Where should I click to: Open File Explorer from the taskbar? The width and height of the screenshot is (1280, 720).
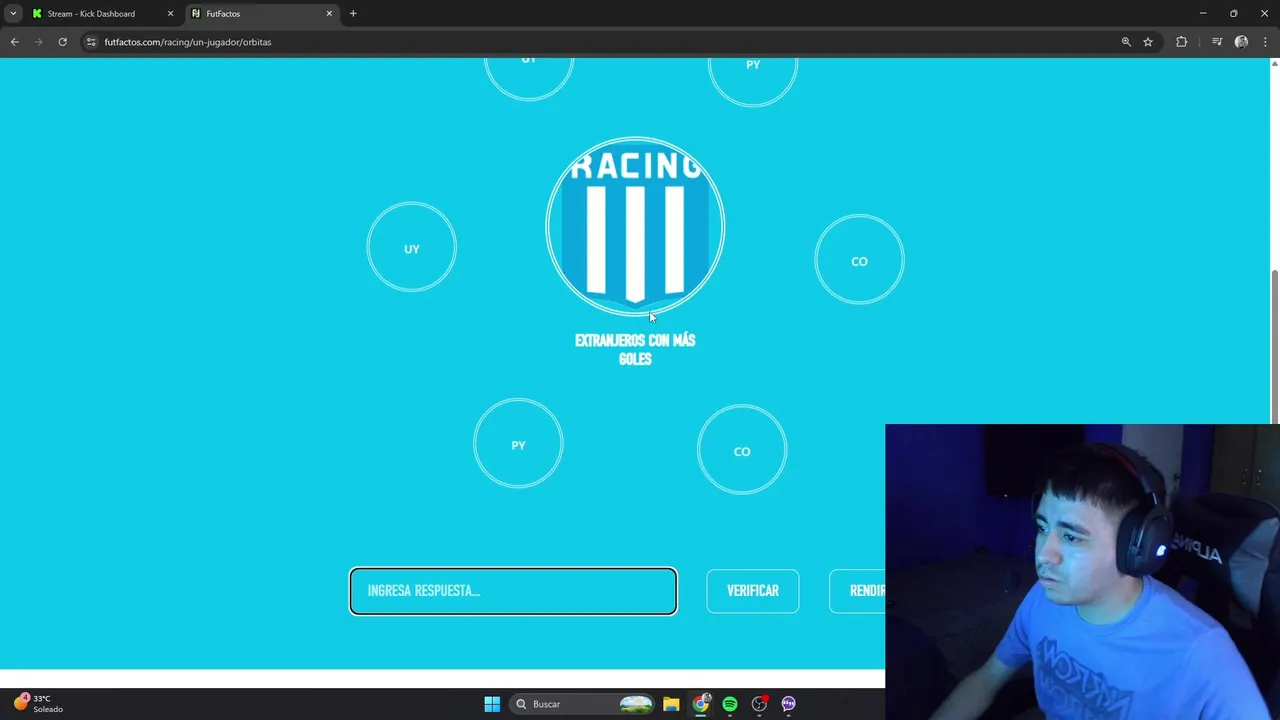point(671,704)
